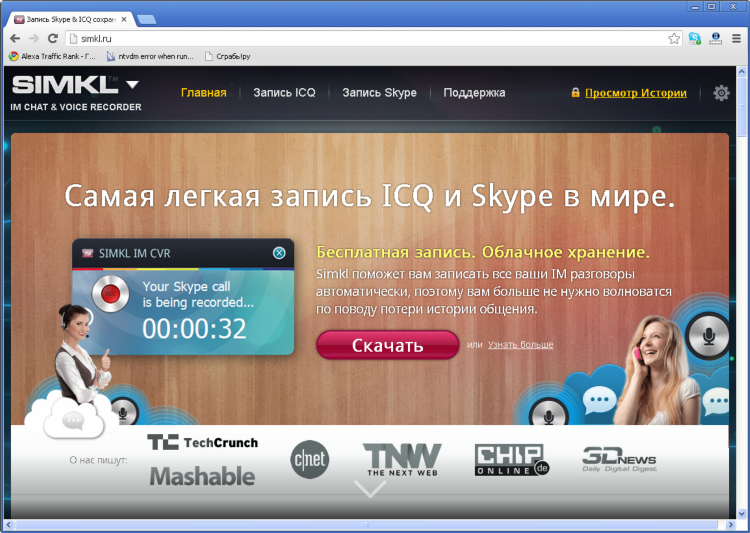The height and width of the screenshot is (533, 750).
Task: Select the Запись Skype & ICQ browser tab
Action: point(70,20)
